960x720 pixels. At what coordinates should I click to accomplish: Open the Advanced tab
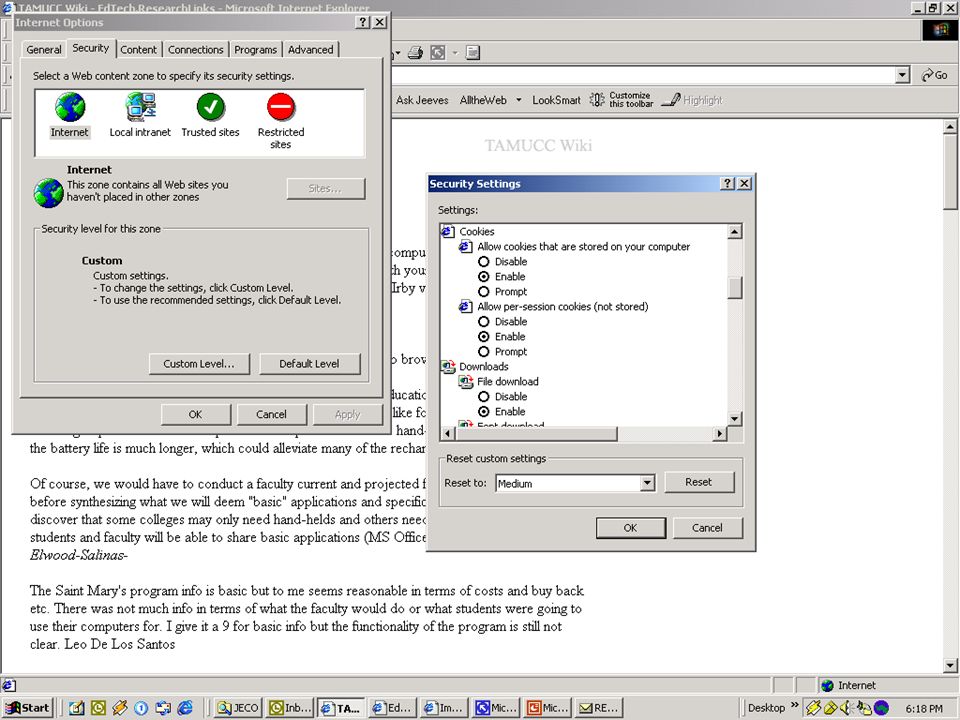310,50
